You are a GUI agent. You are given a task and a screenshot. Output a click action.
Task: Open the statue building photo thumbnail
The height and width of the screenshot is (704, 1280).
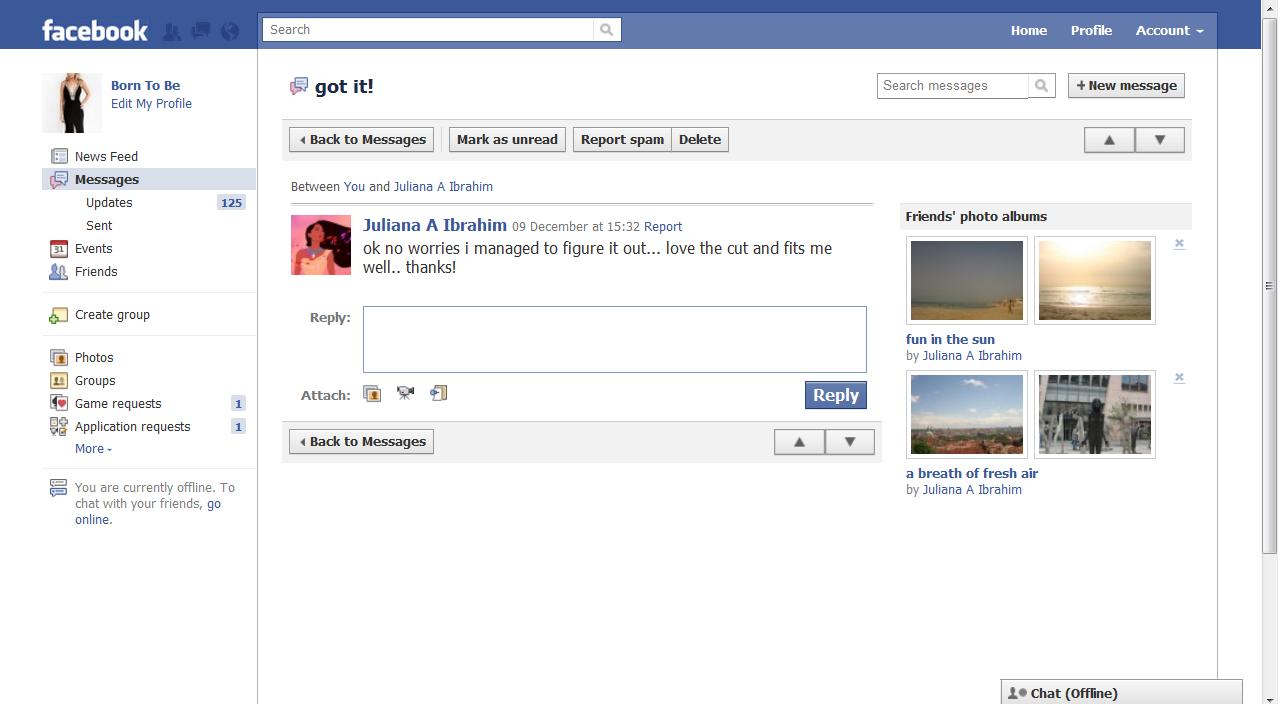pos(1095,415)
